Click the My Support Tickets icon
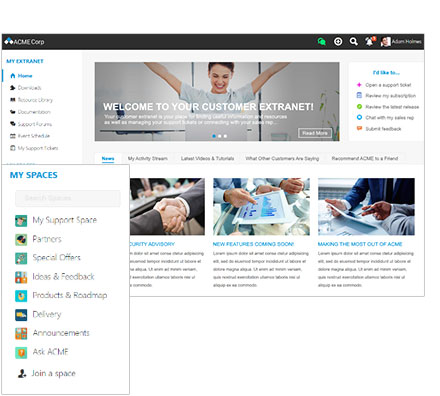Viewport: 440px width, 396px height. pos(13,148)
